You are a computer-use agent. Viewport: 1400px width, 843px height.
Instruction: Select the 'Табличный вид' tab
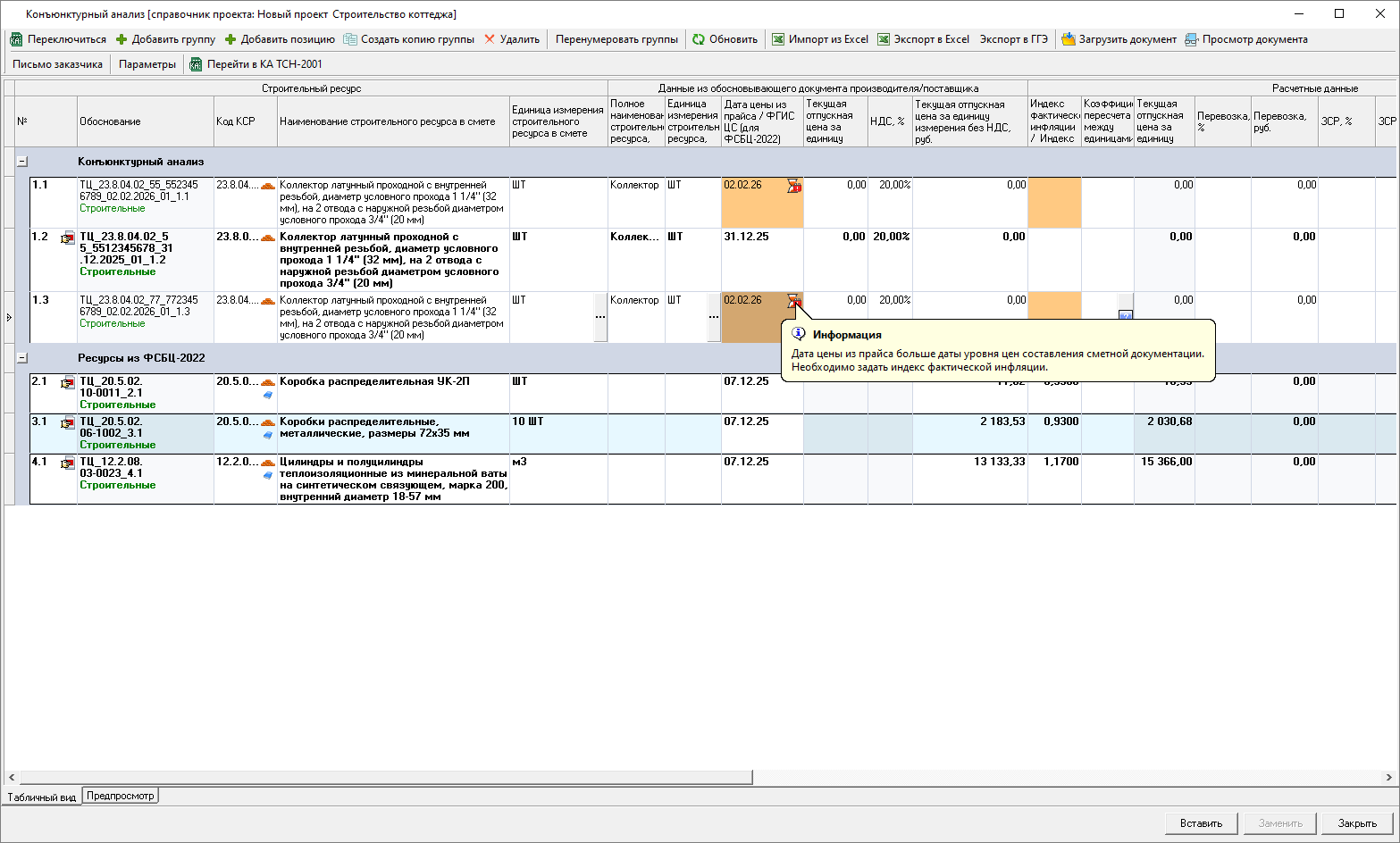(x=42, y=797)
